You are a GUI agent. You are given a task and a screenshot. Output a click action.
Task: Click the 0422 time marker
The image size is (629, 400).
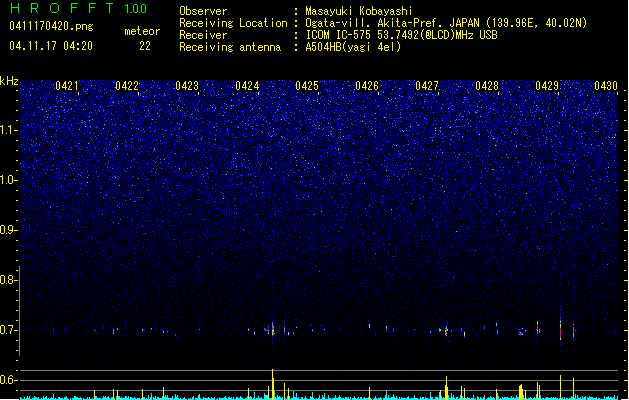pyautogui.click(x=127, y=86)
